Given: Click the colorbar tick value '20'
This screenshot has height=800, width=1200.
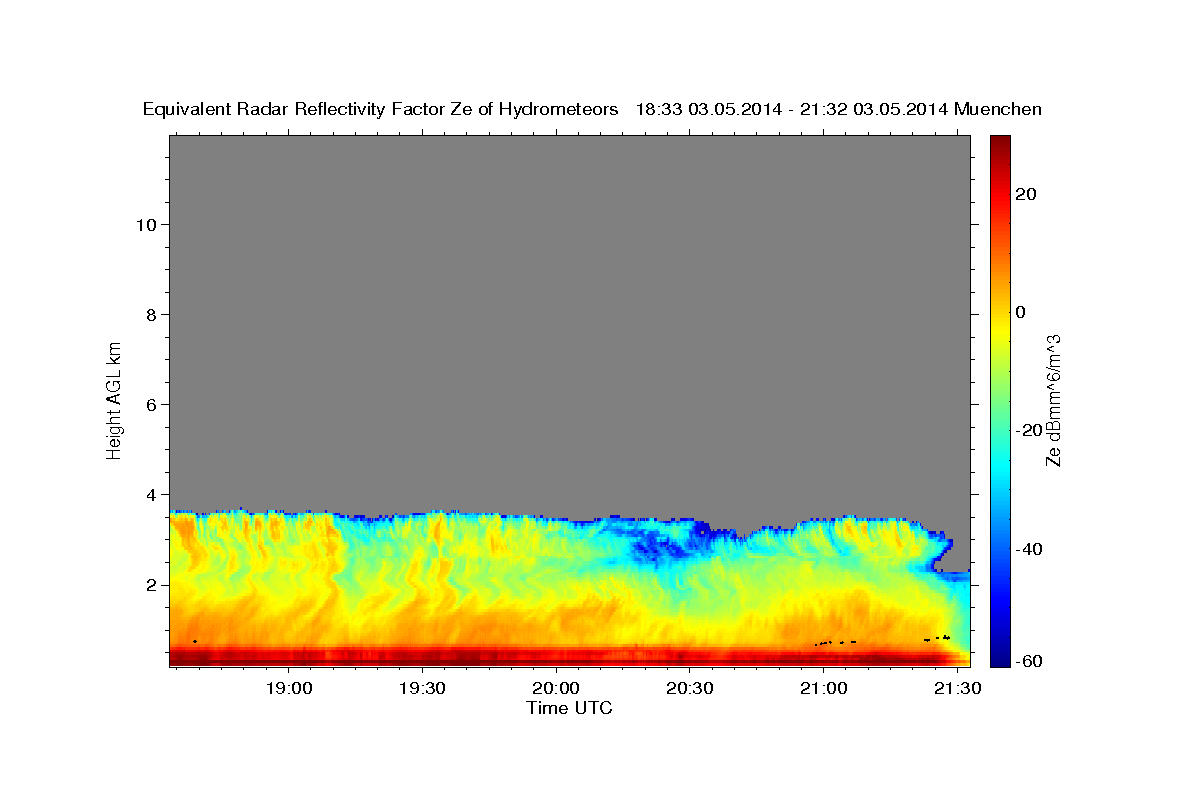Looking at the screenshot, I should (x=1024, y=194).
